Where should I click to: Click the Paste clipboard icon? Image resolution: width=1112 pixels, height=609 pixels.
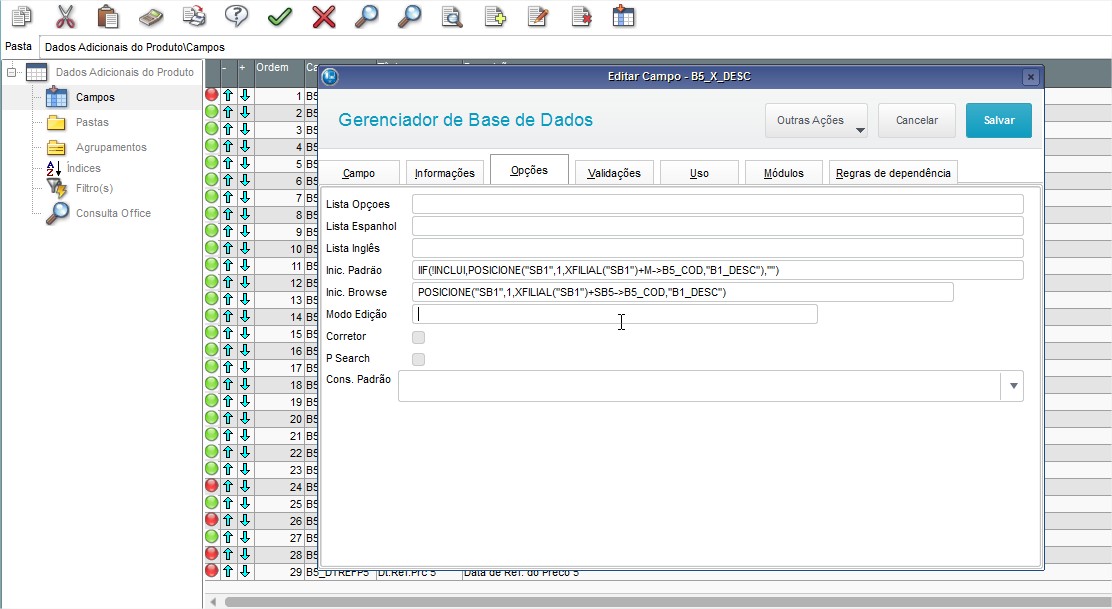tap(108, 16)
